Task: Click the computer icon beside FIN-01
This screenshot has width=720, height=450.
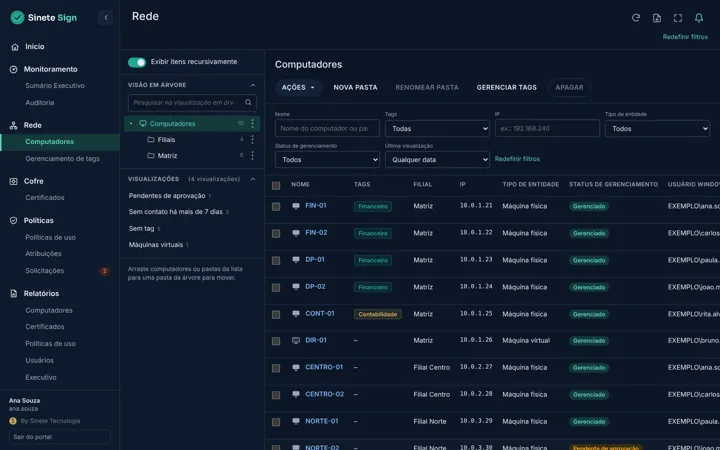Action: tap(296, 206)
